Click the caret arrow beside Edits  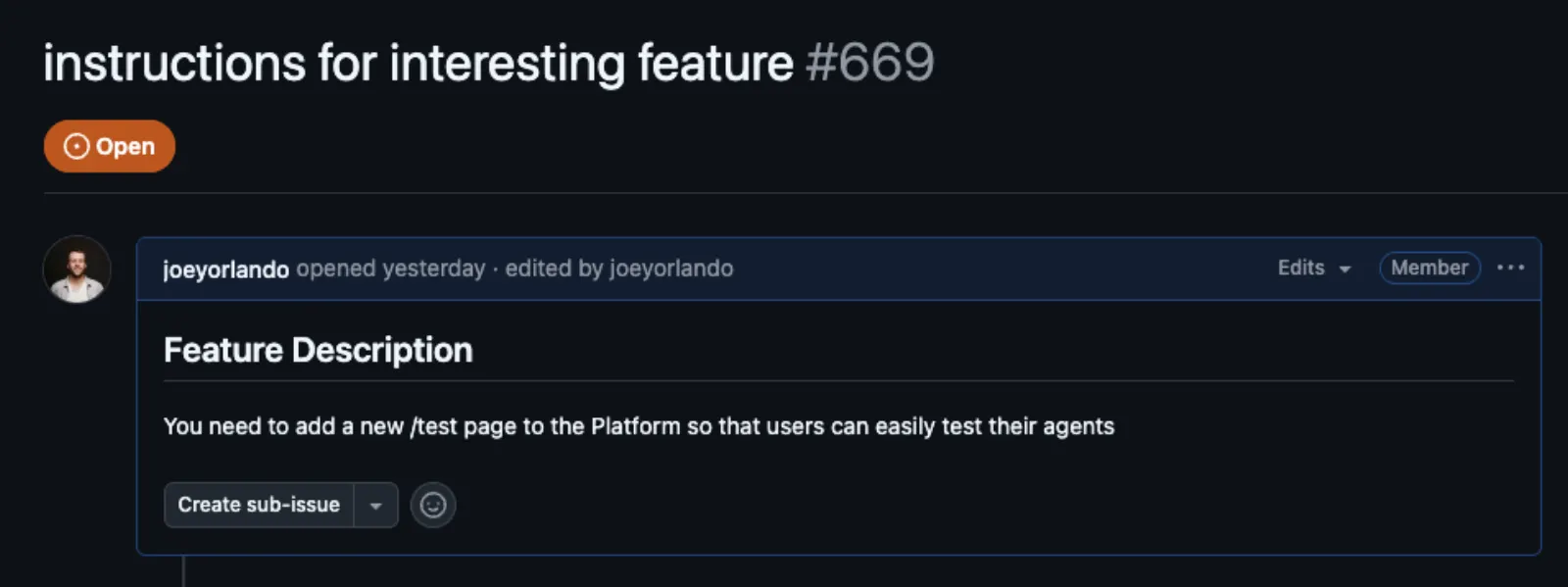[x=1345, y=269]
